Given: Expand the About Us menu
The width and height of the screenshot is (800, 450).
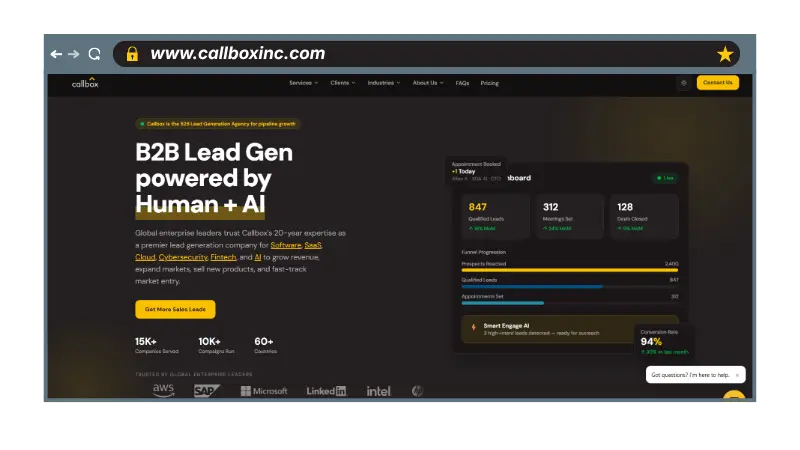Looking at the screenshot, I should 428,83.
